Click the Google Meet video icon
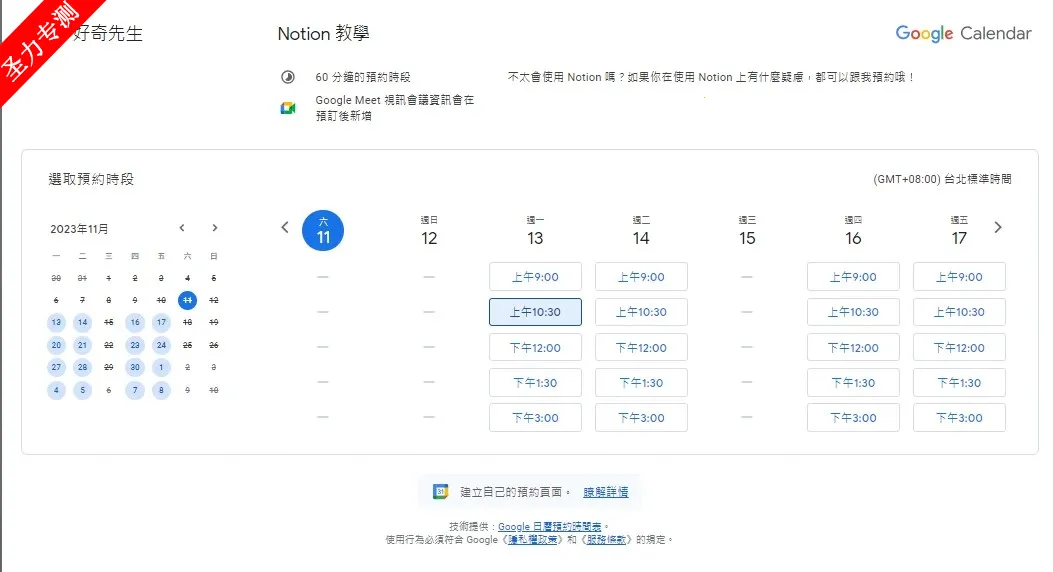Viewport: 1053px width, 572px height. tap(288, 107)
